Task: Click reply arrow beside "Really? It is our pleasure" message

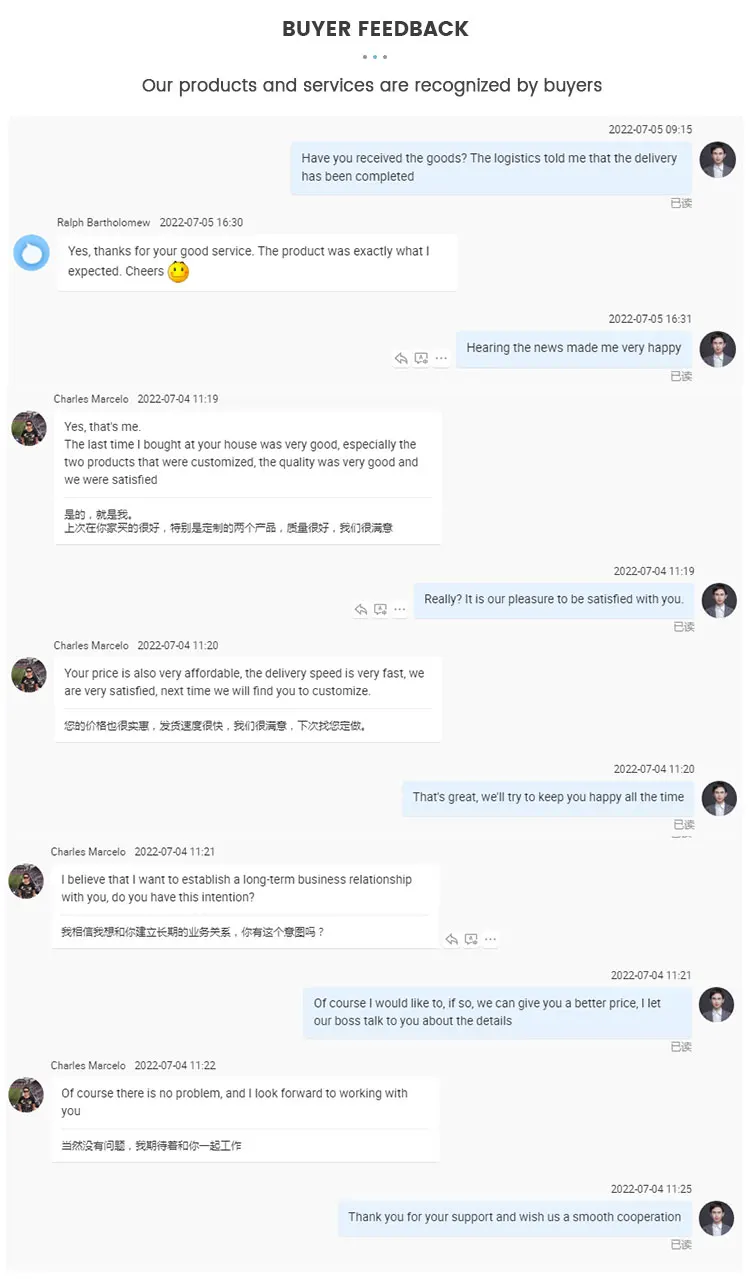Action: click(361, 610)
